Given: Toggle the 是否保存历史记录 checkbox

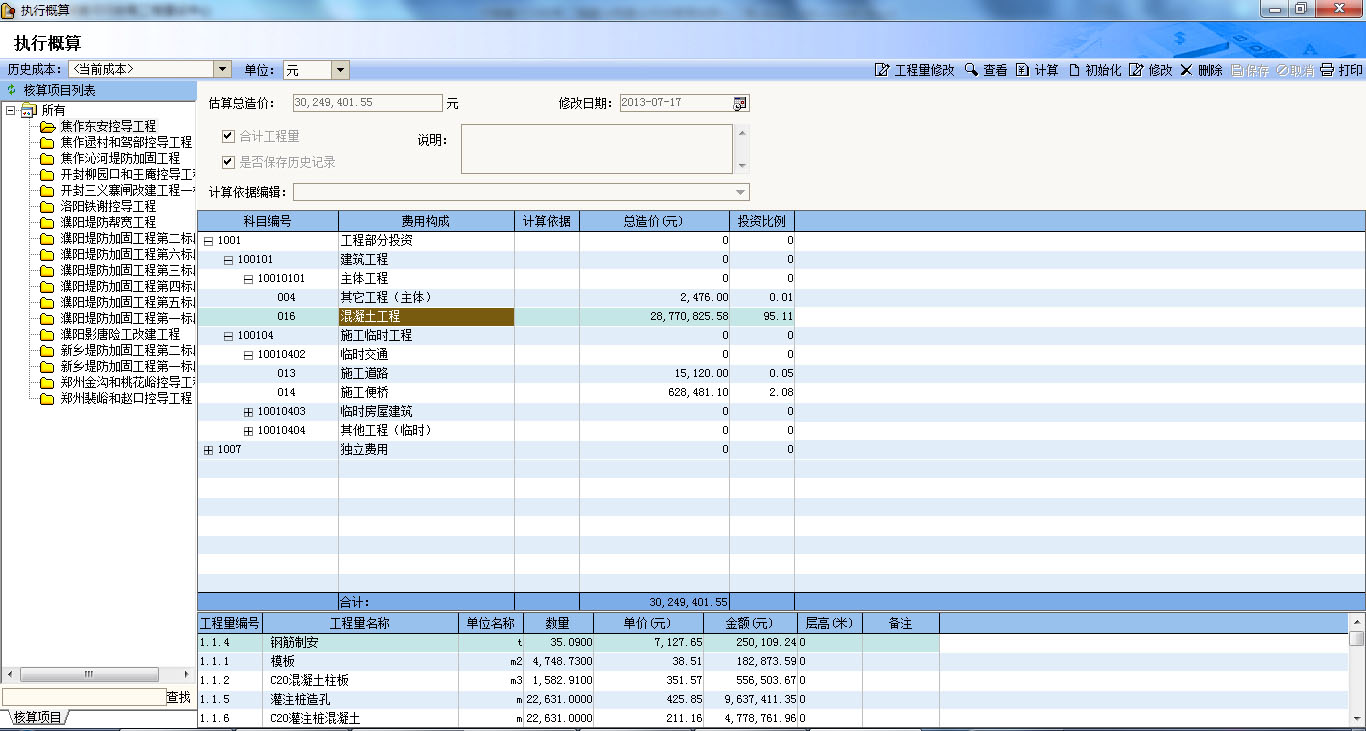Looking at the screenshot, I should pos(228,161).
